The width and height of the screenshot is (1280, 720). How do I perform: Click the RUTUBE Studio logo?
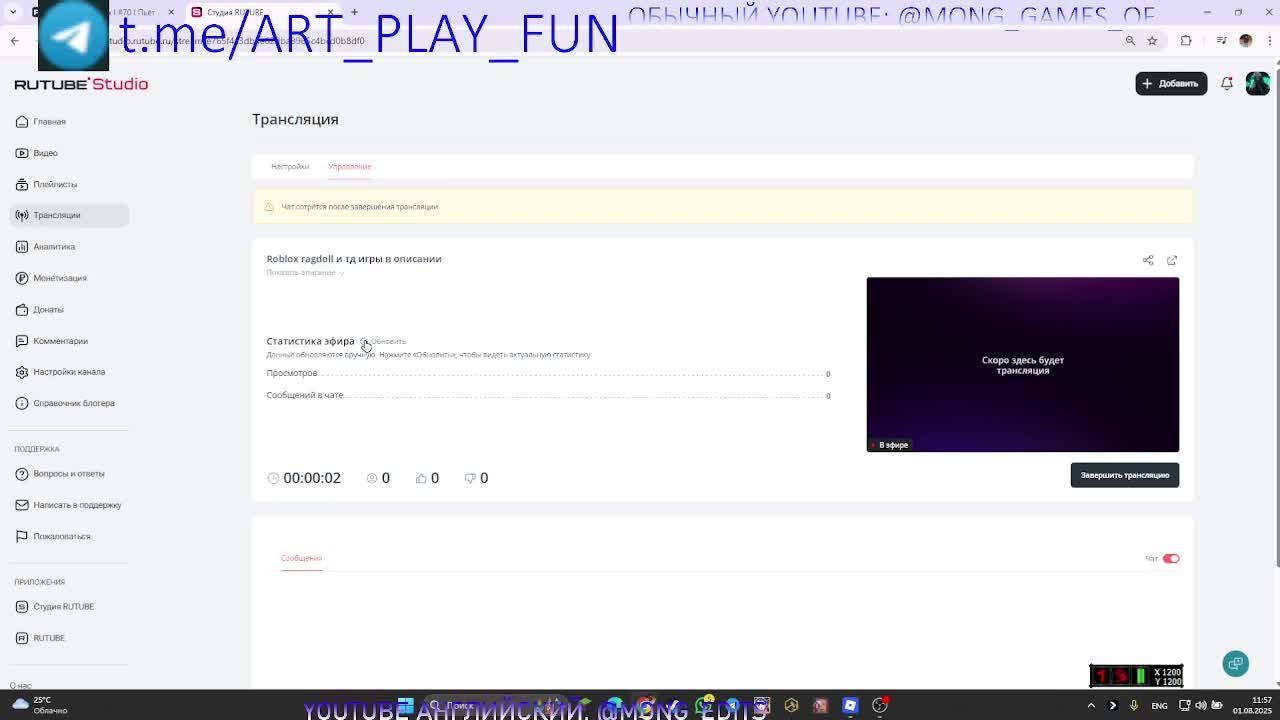(81, 84)
